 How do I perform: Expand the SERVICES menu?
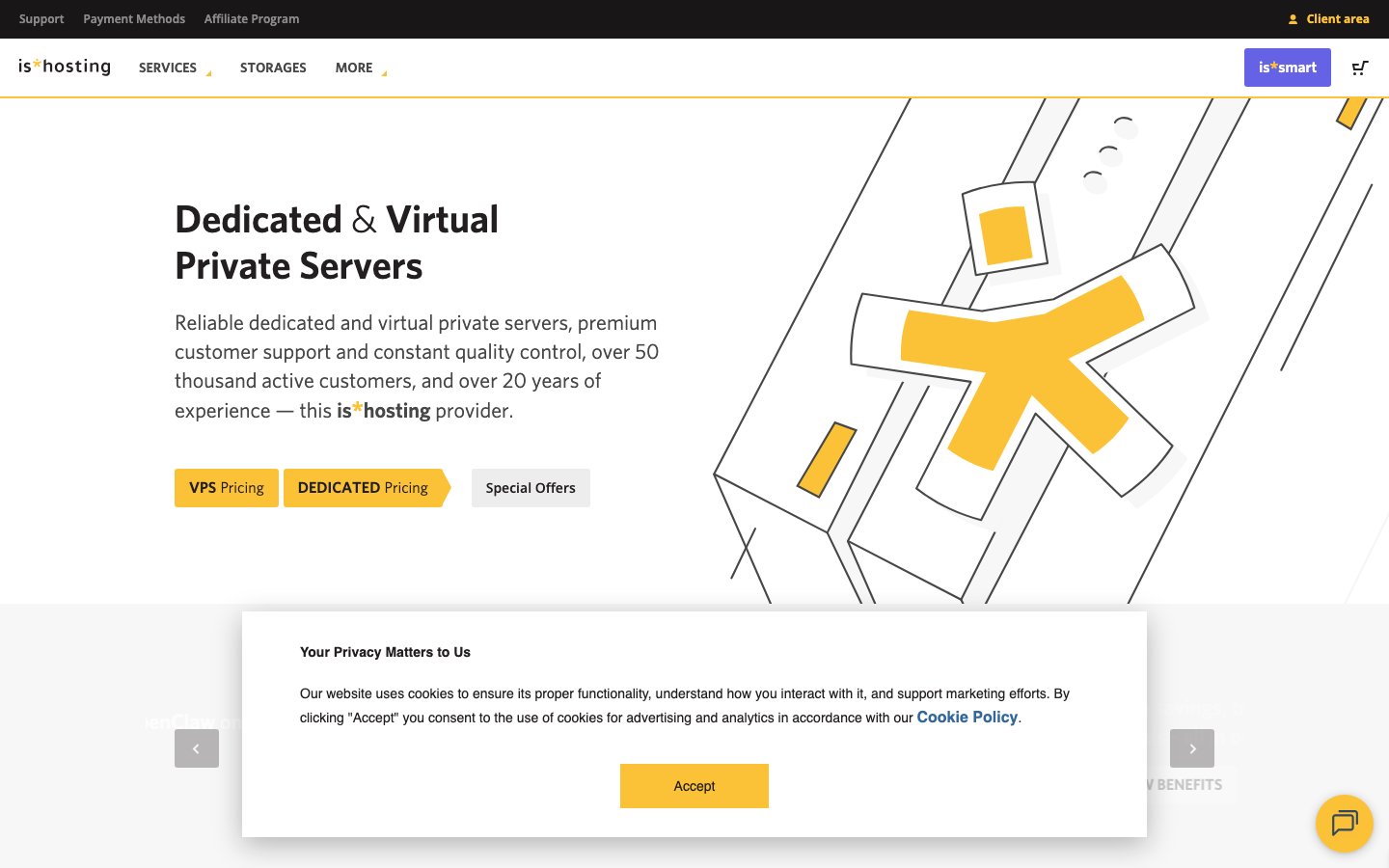[175, 68]
